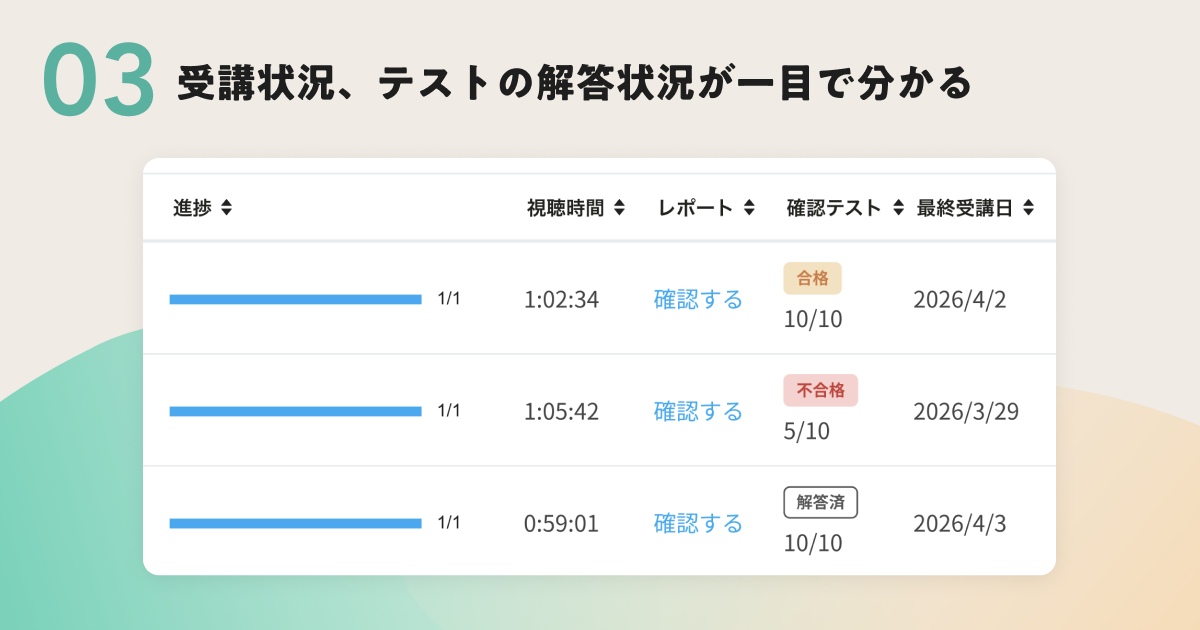The image size is (1200, 630).
Task: Click the 2026/4/2 date cell
Action: tap(960, 299)
